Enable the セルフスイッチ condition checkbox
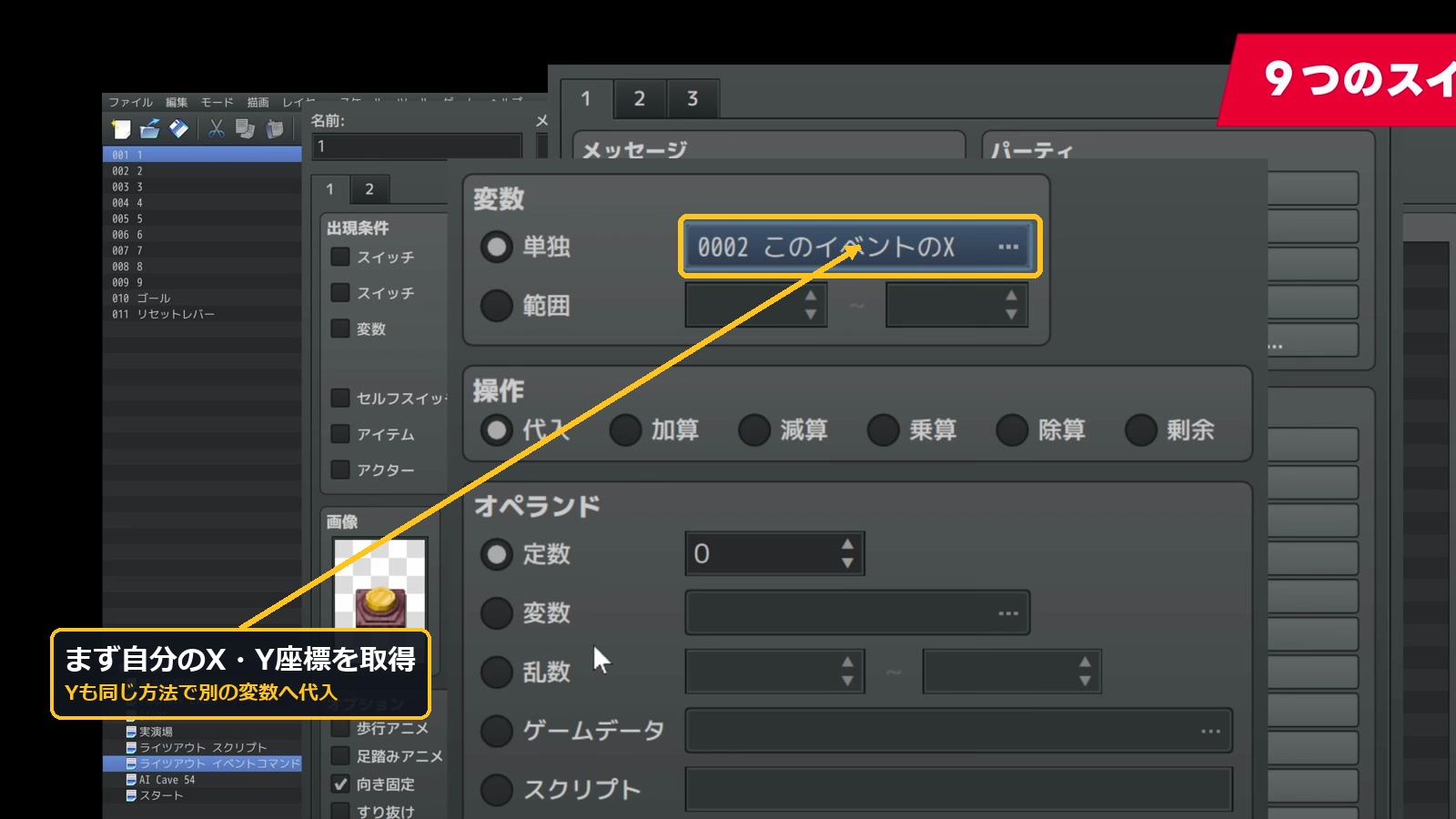 coord(340,398)
